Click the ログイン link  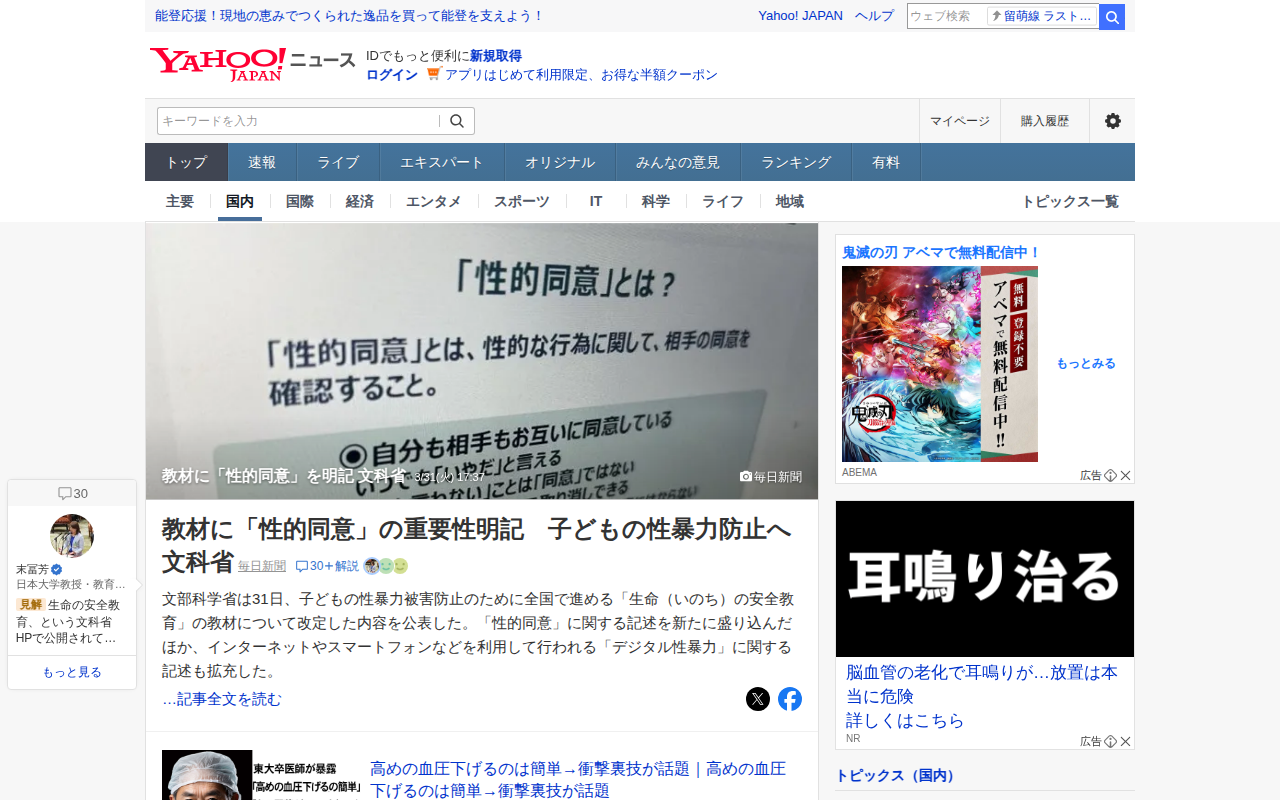[x=392, y=75]
